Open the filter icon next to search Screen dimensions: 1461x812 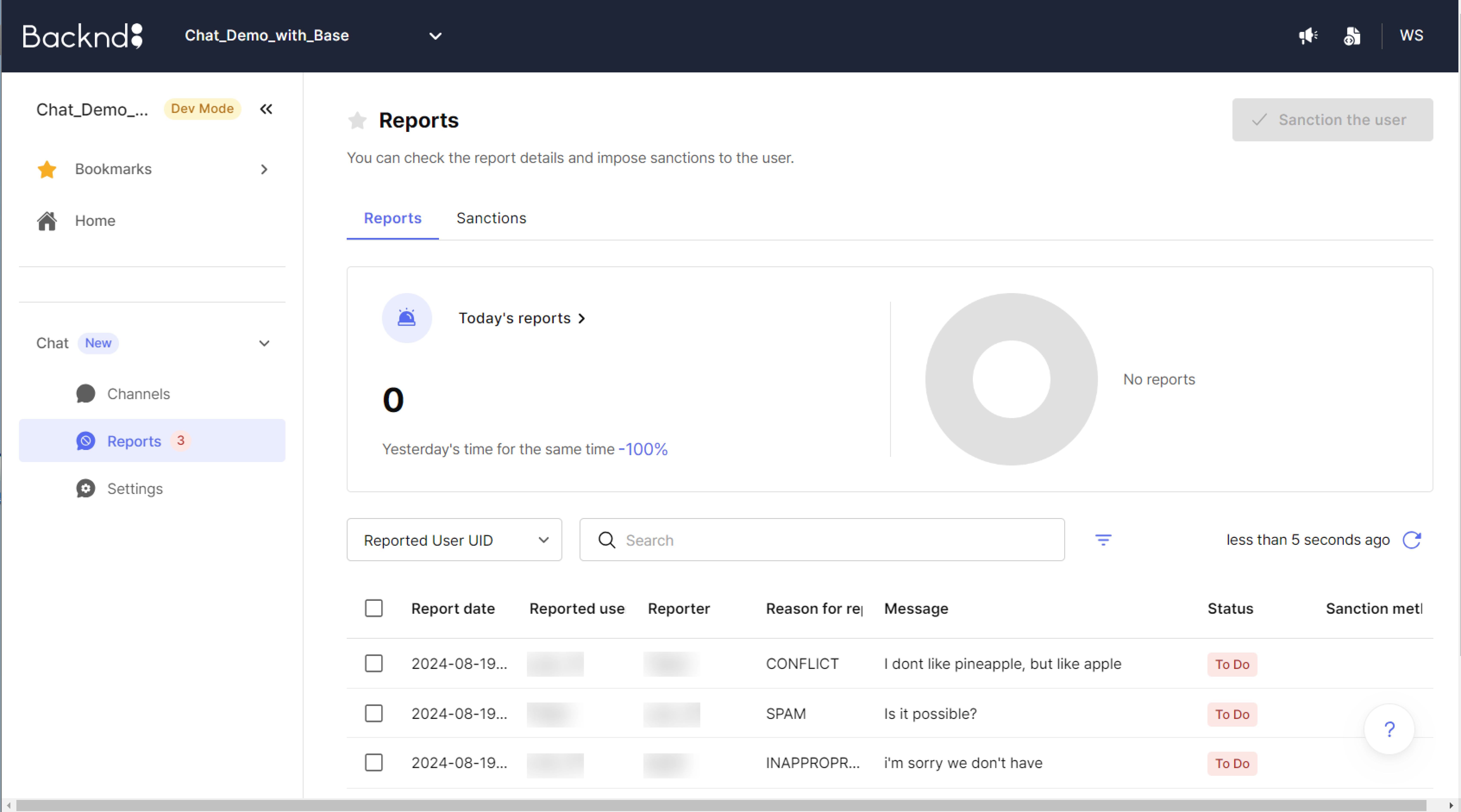1103,540
